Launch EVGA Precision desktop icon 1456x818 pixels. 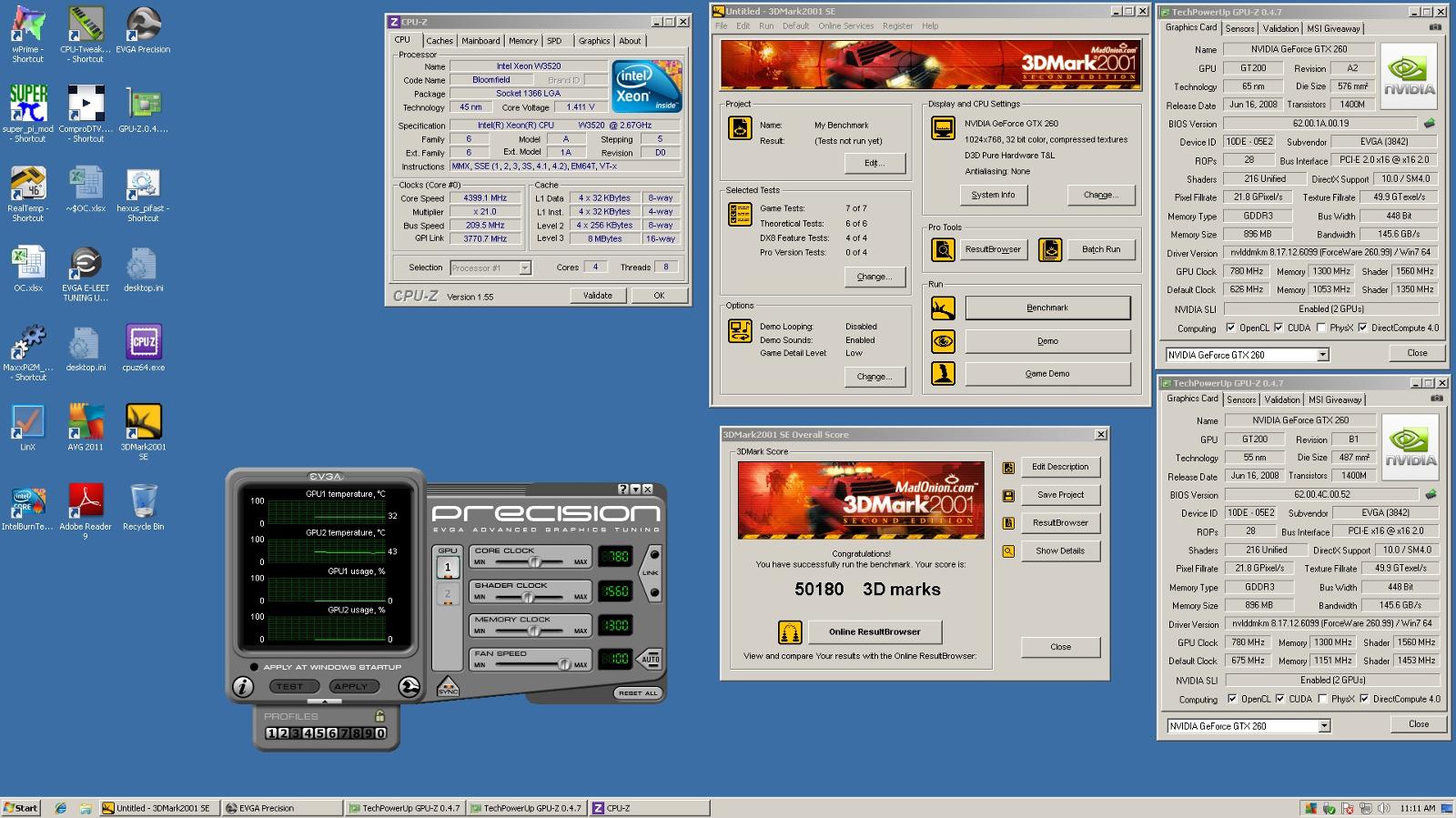click(143, 25)
